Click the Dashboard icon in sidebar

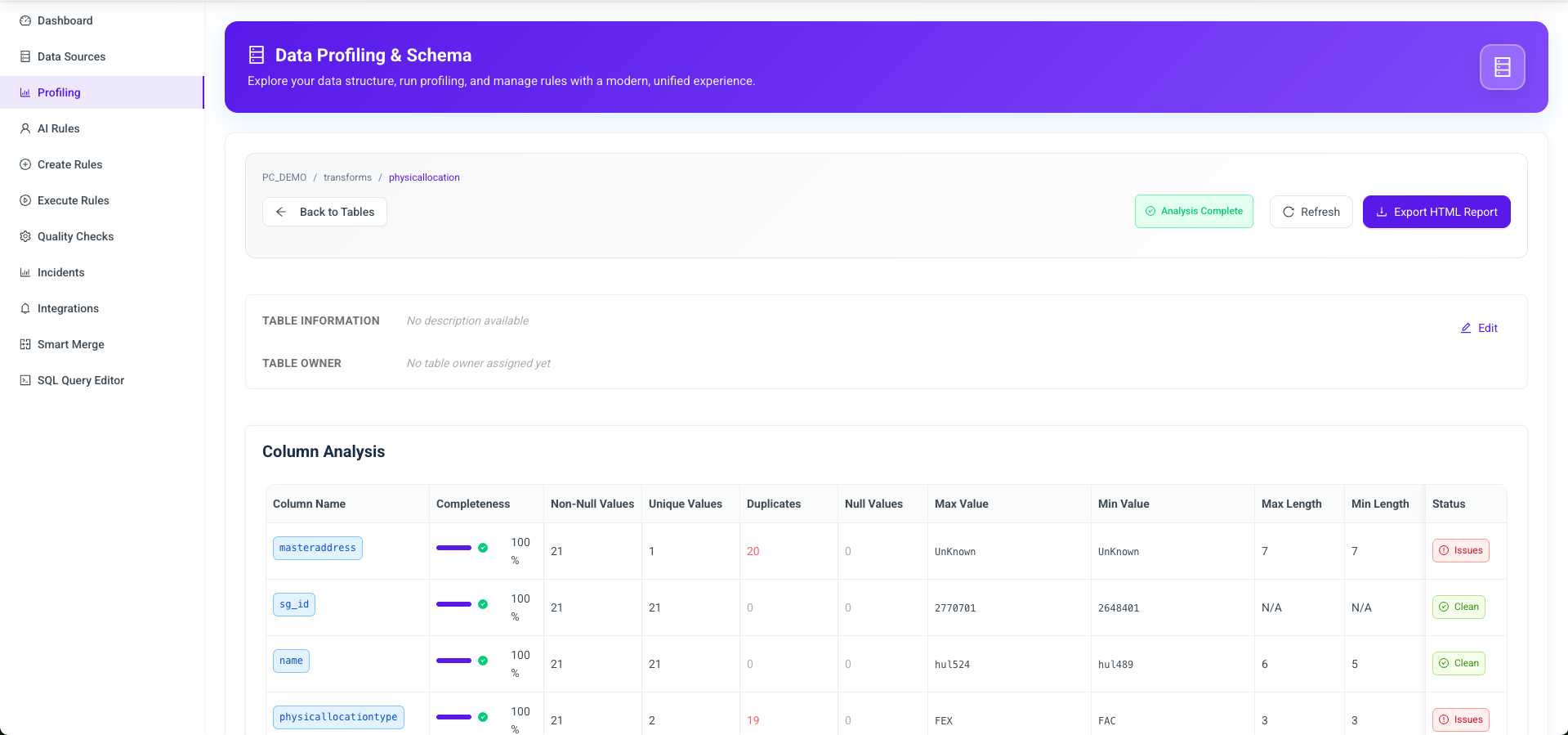[x=25, y=20]
